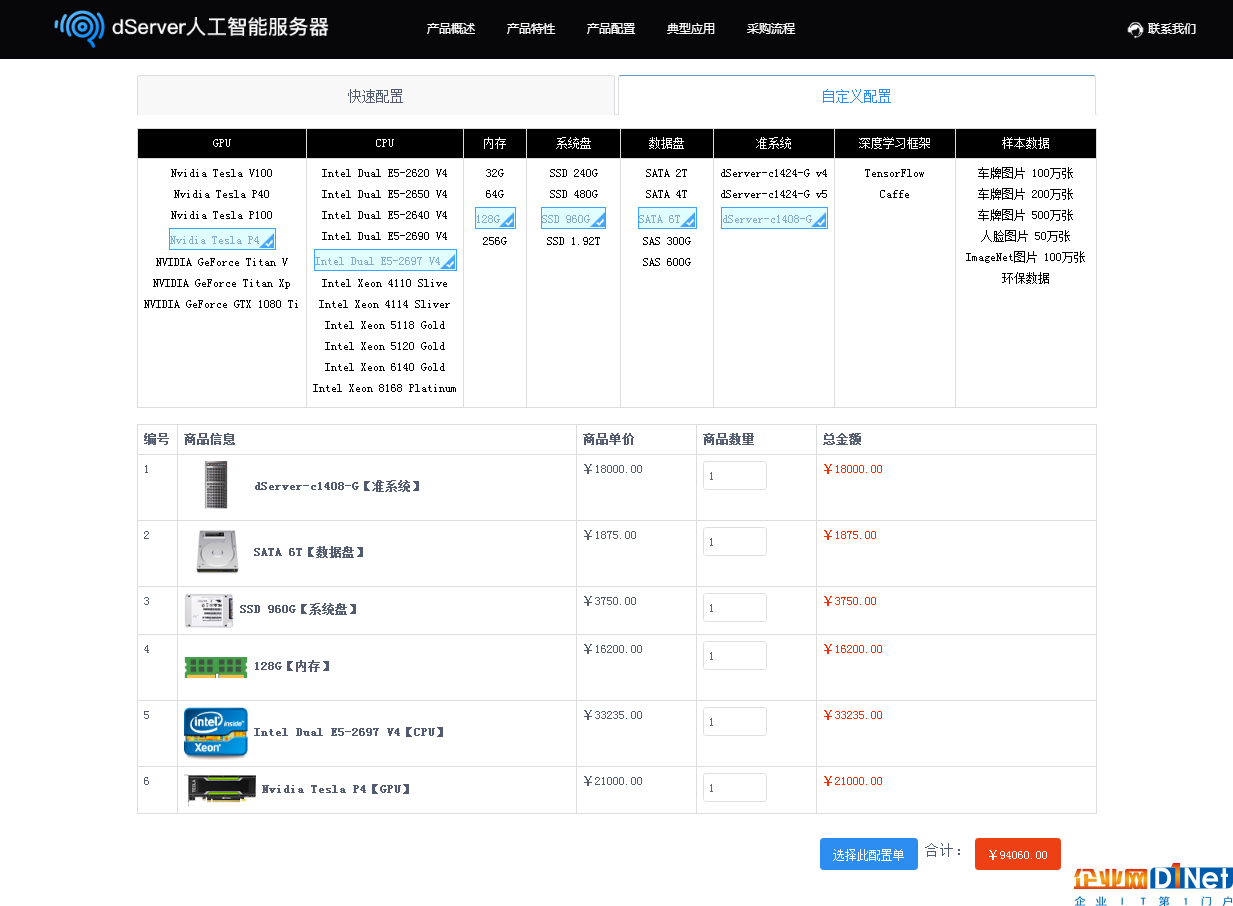Select dServer-c1424-G v4 barebone system
The image size is (1233, 906).
774,173
